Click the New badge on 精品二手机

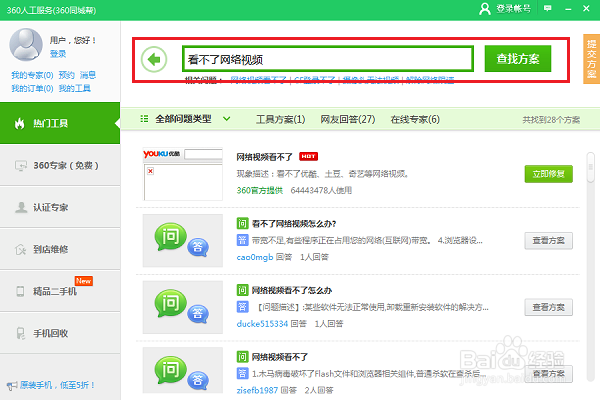pos(83,281)
